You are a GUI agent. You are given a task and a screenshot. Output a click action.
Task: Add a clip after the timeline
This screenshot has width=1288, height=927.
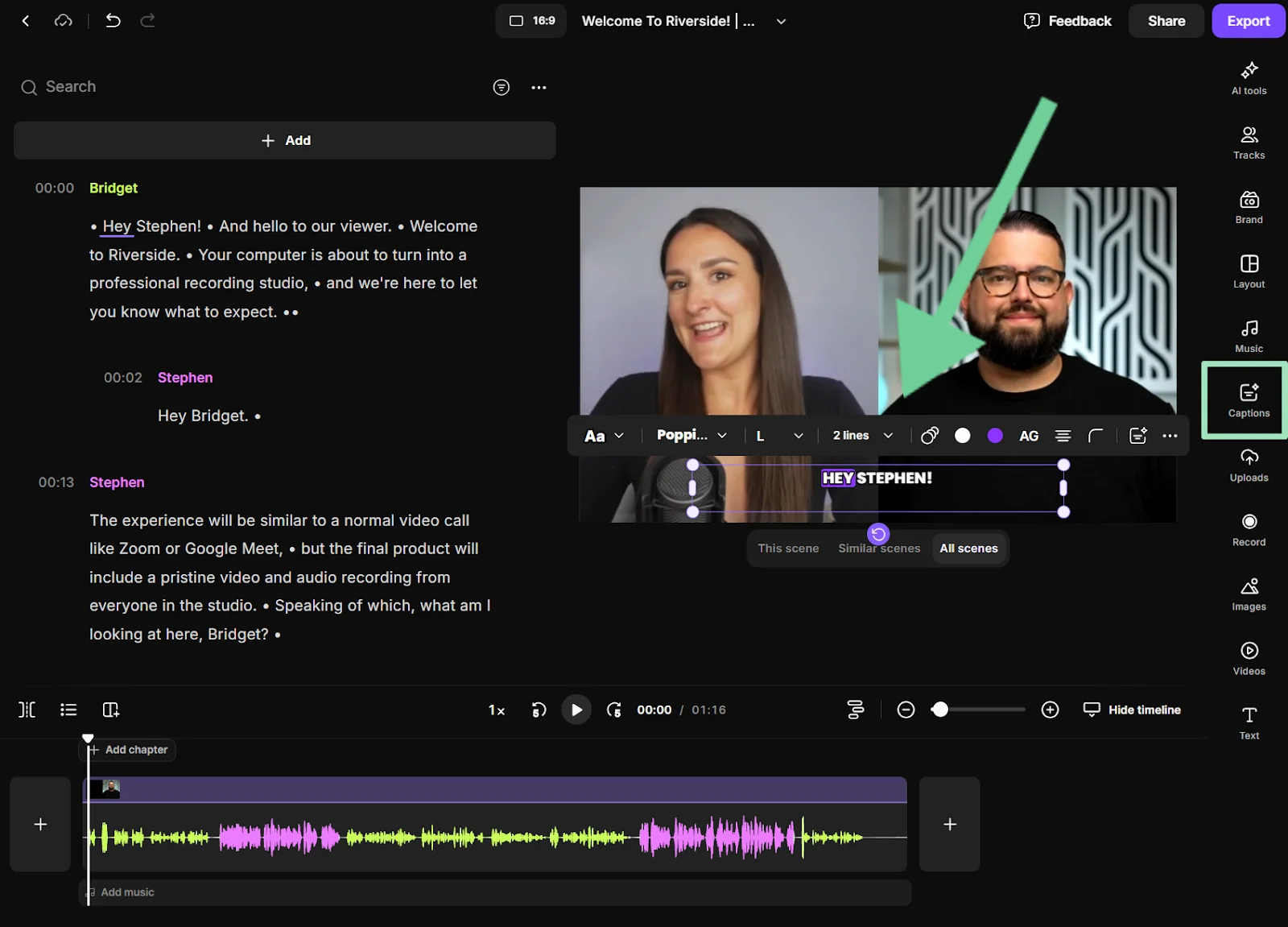(x=950, y=824)
